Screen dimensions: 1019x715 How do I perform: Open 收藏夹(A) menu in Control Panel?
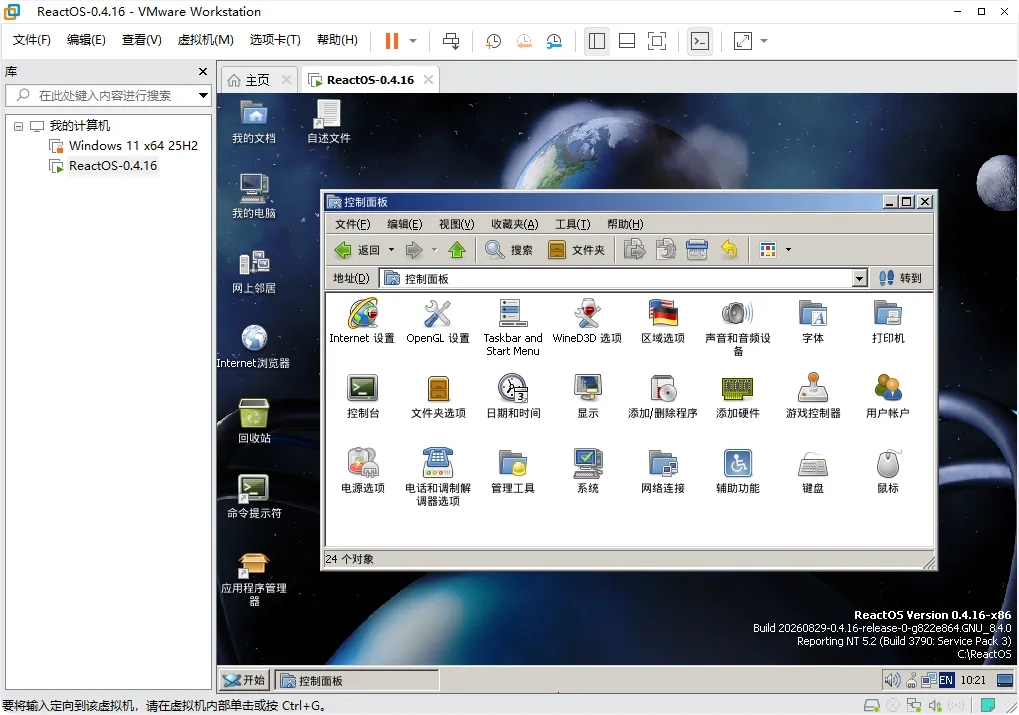pos(515,224)
